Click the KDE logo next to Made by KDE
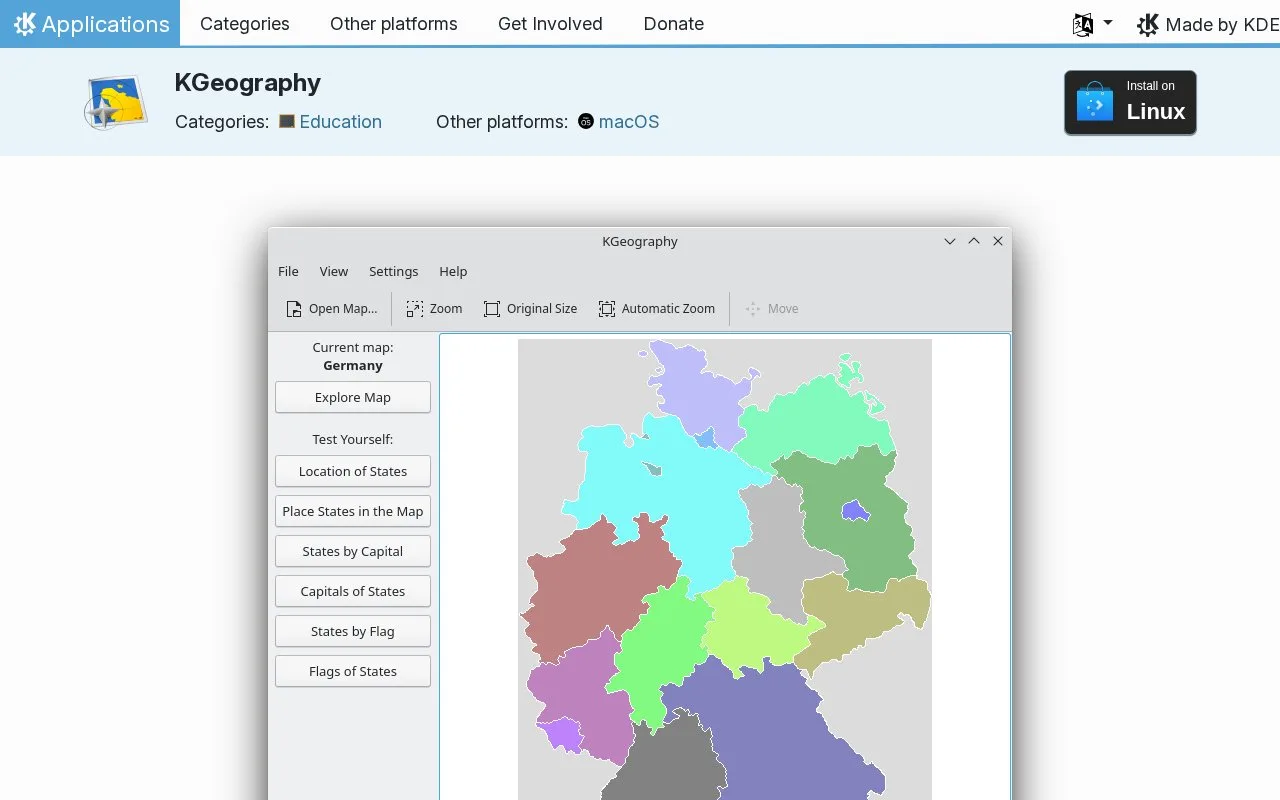The width and height of the screenshot is (1280, 800). click(1148, 25)
